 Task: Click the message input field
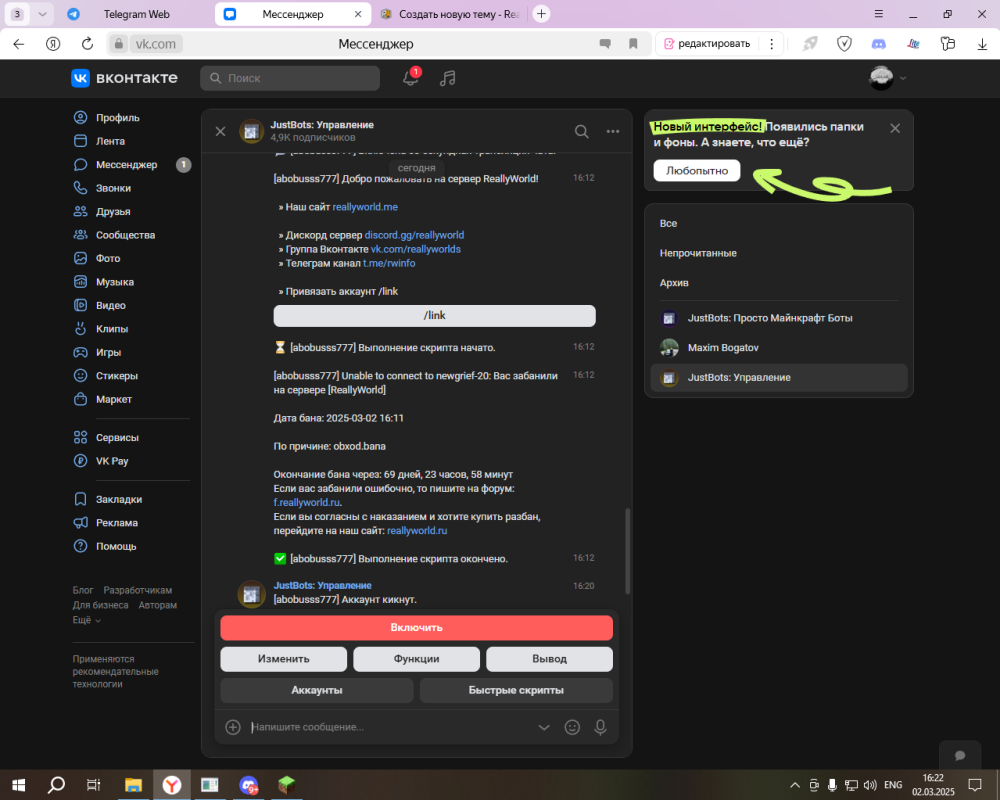pyautogui.click(x=389, y=727)
